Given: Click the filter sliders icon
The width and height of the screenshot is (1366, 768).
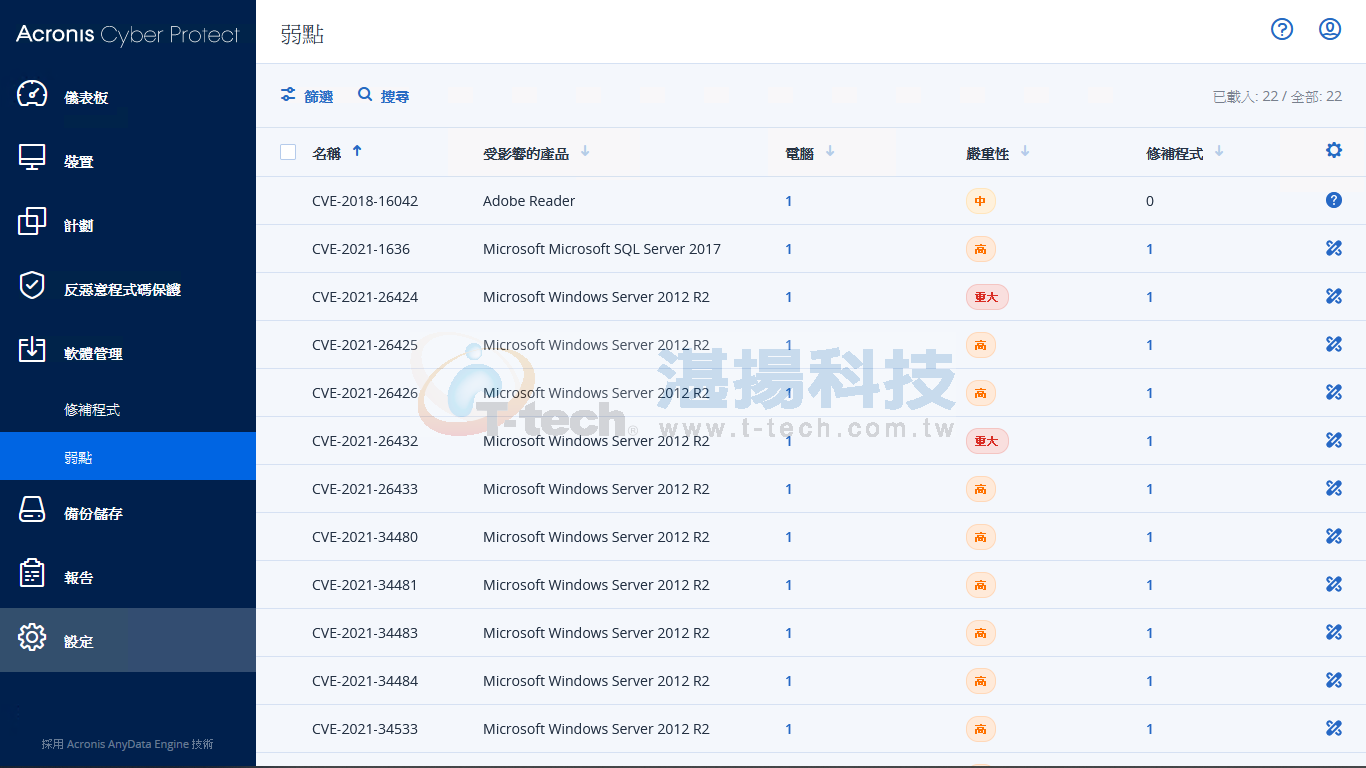Looking at the screenshot, I should pos(288,95).
